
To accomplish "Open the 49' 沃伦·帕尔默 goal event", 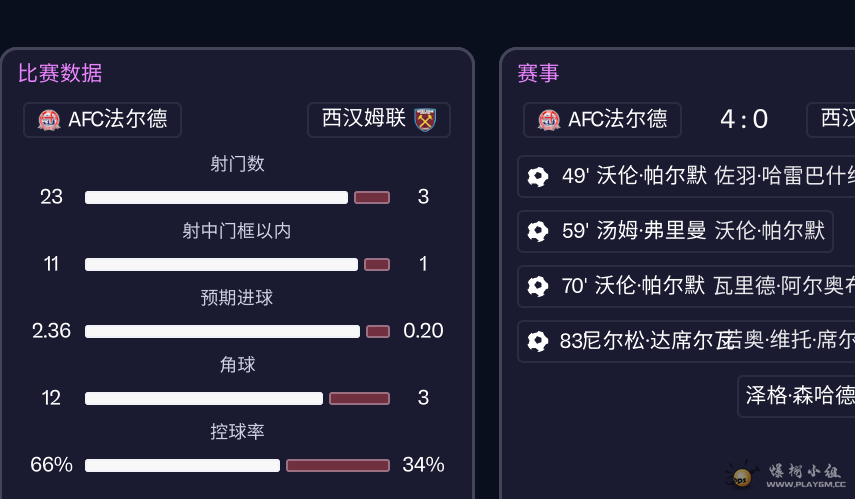I will (690, 177).
